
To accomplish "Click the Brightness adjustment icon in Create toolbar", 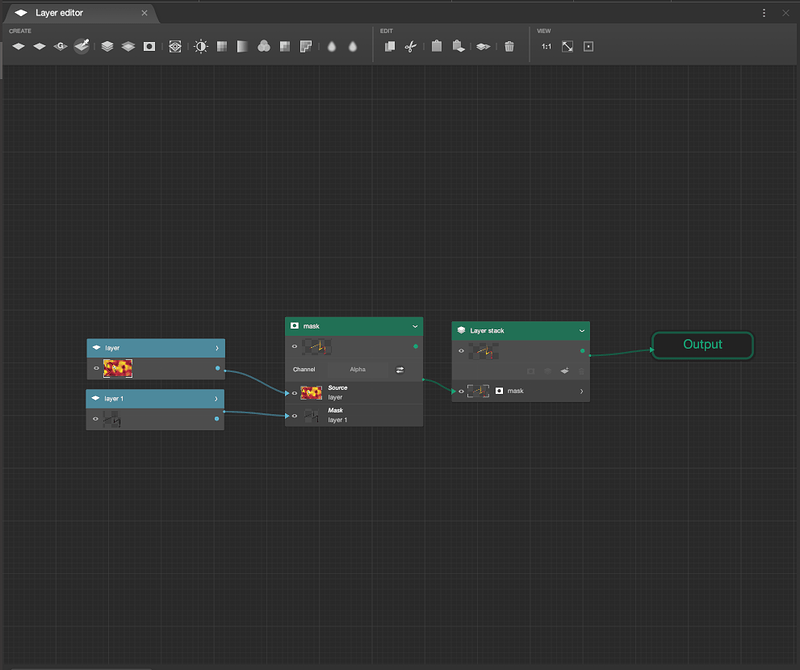I will (x=201, y=45).
